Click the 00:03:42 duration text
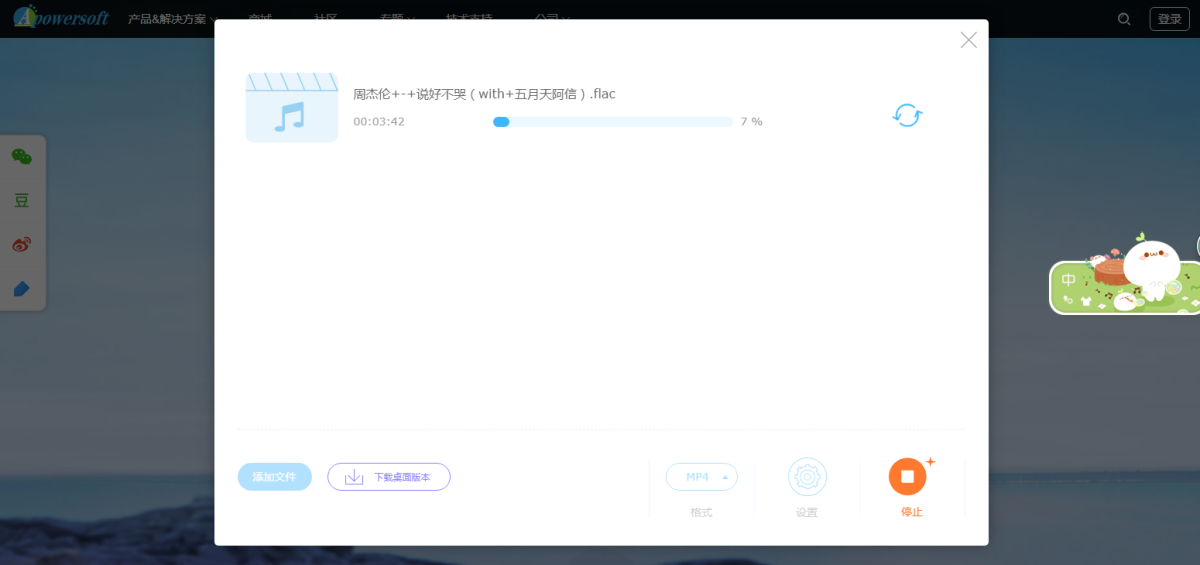 tap(379, 122)
